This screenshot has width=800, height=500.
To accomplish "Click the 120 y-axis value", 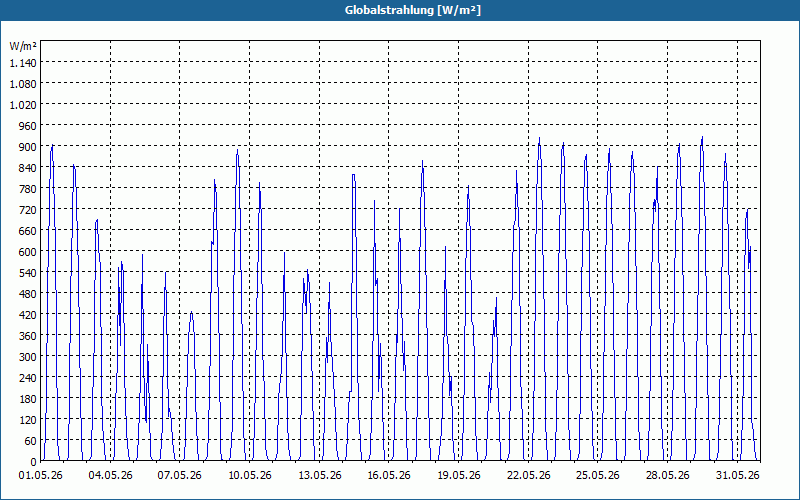I will [28, 420].
